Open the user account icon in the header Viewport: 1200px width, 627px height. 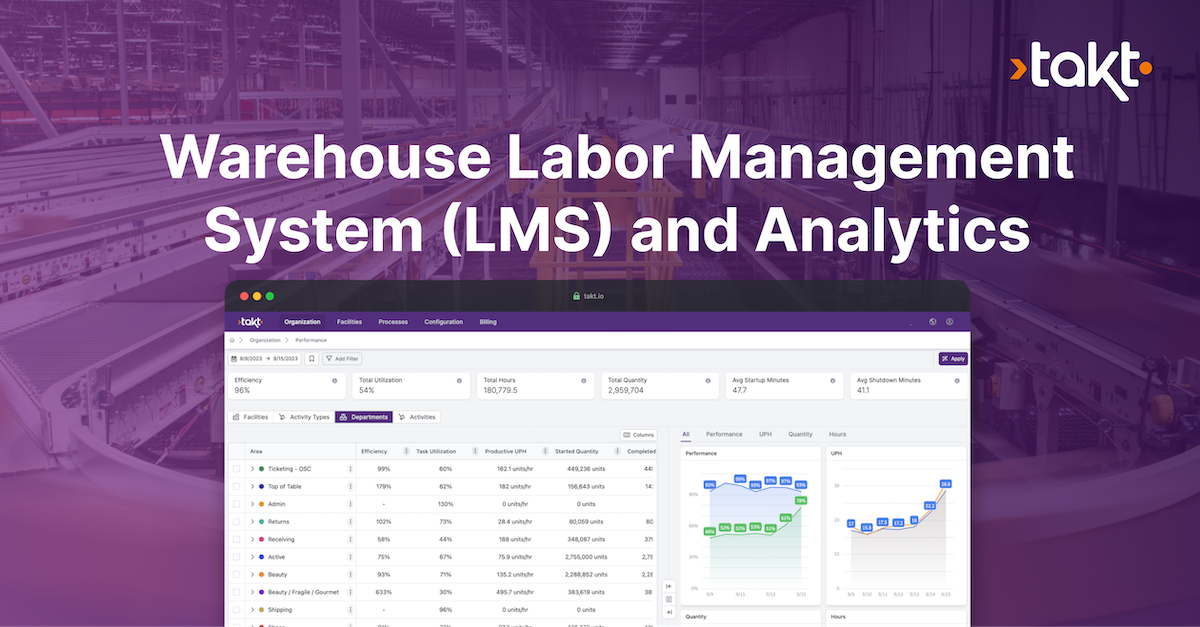pos(949,322)
